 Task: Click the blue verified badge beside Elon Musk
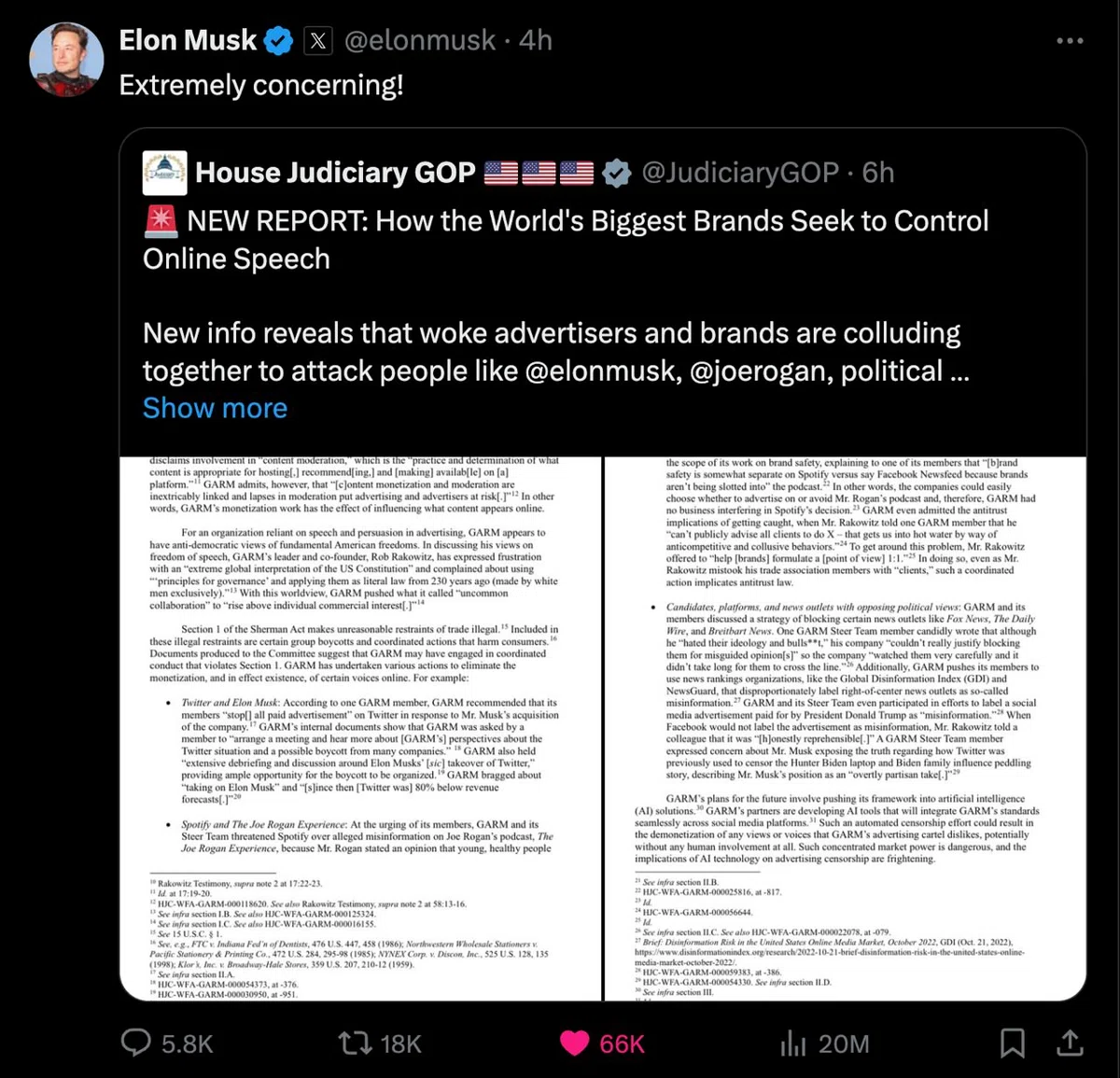(278, 41)
